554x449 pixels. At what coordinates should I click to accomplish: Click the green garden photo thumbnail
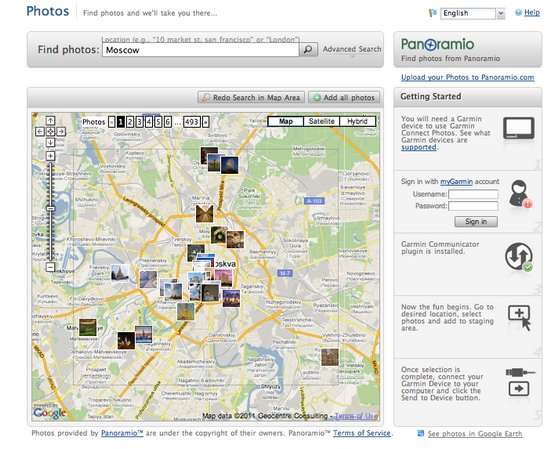click(x=87, y=327)
